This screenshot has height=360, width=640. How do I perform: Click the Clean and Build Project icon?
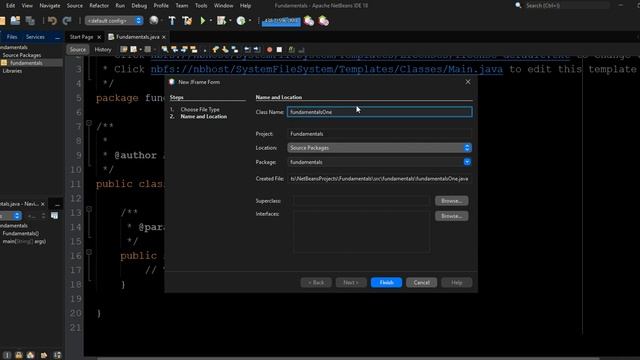coord(187,21)
